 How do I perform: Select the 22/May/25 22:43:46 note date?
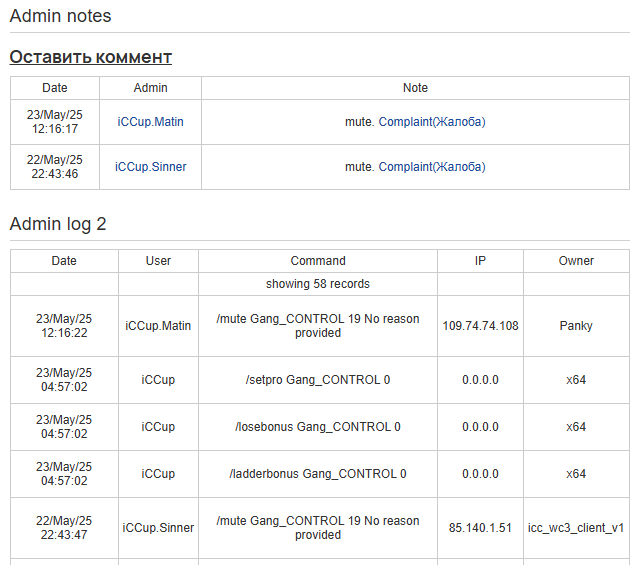coord(55,167)
